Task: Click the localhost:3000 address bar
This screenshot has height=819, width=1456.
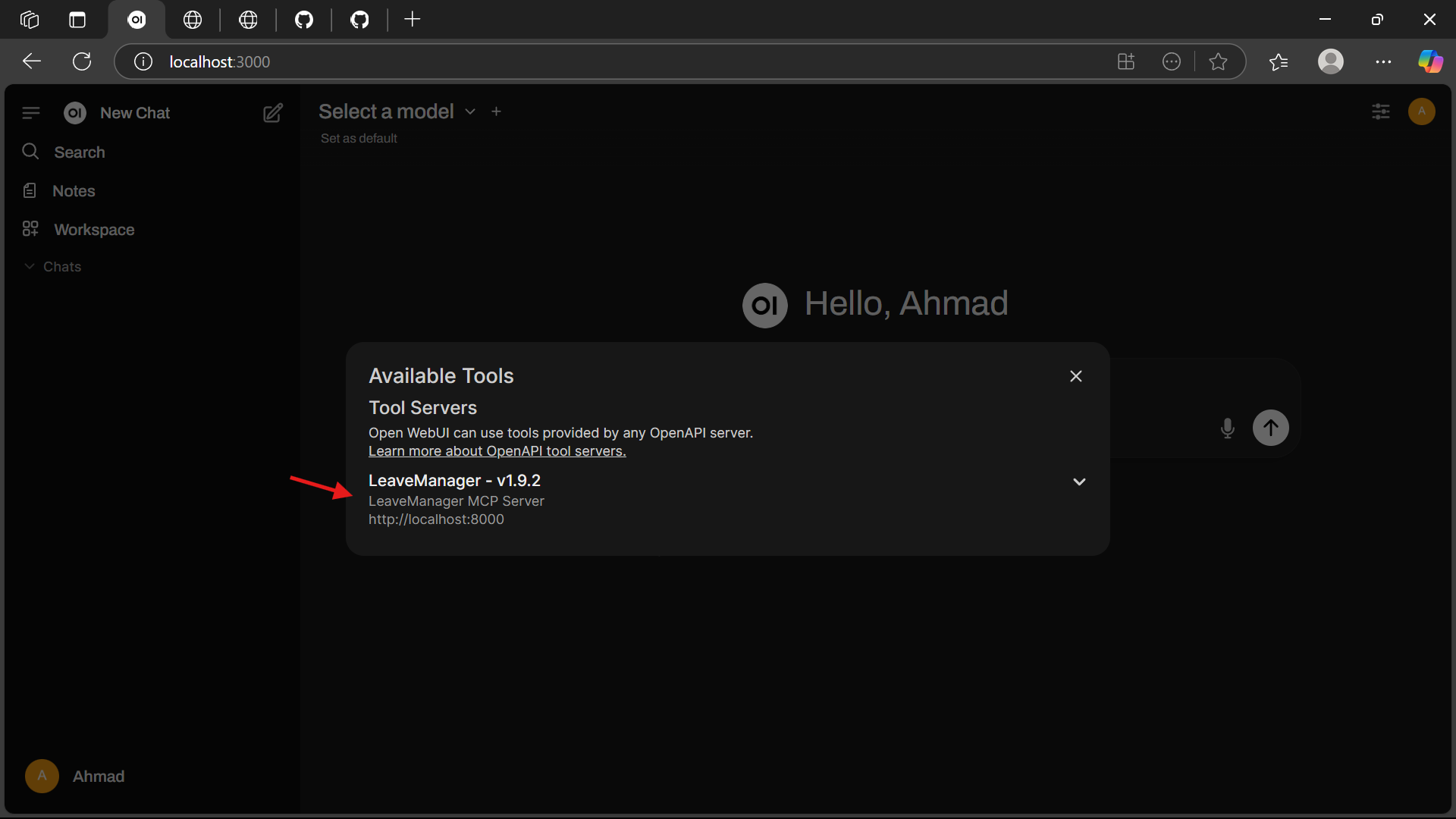Action: [x=607, y=61]
